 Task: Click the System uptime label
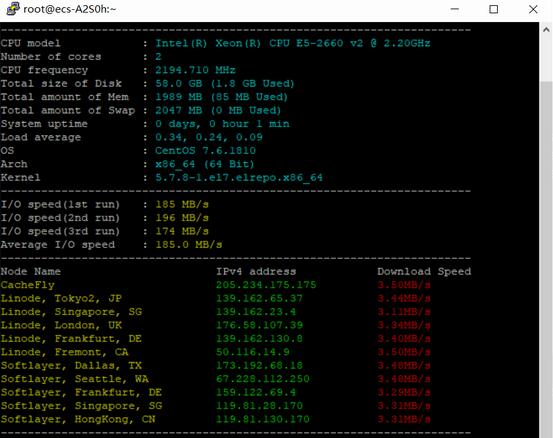pos(44,124)
